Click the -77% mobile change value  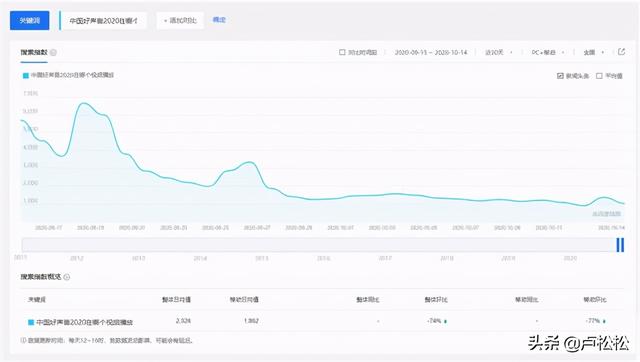(x=593, y=321)
